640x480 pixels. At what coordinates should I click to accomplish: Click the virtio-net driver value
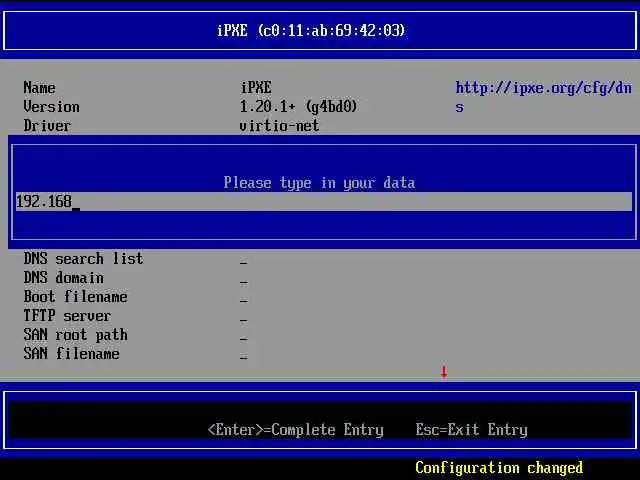click(x=279, y=126)
